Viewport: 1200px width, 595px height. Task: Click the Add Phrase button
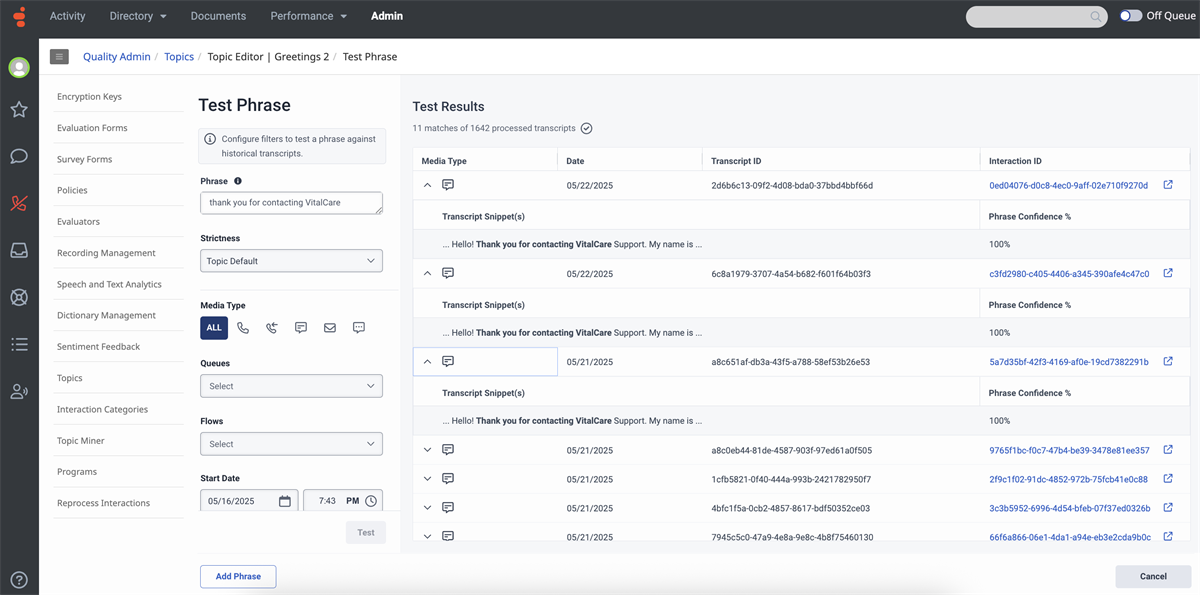(238, 576)
